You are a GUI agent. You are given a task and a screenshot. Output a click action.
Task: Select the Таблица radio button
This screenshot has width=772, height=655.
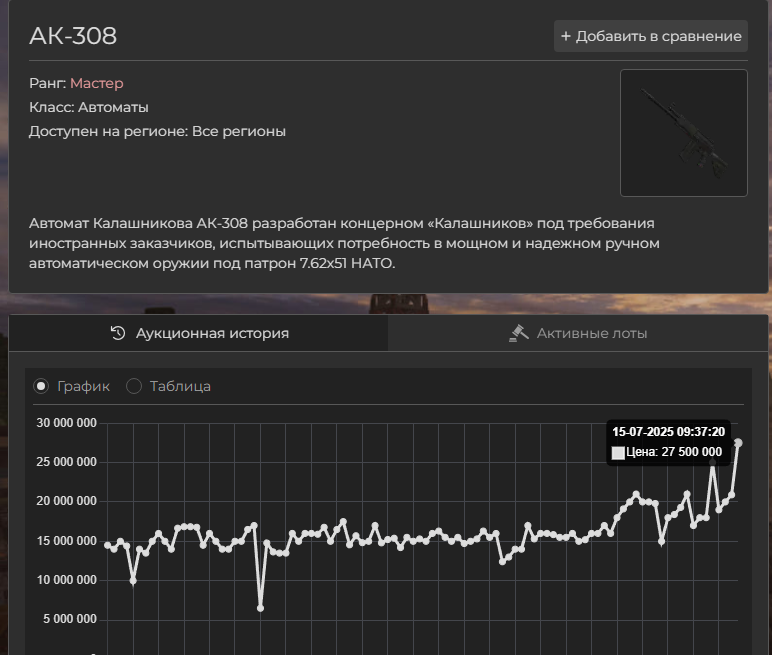(x=134, y=386)
